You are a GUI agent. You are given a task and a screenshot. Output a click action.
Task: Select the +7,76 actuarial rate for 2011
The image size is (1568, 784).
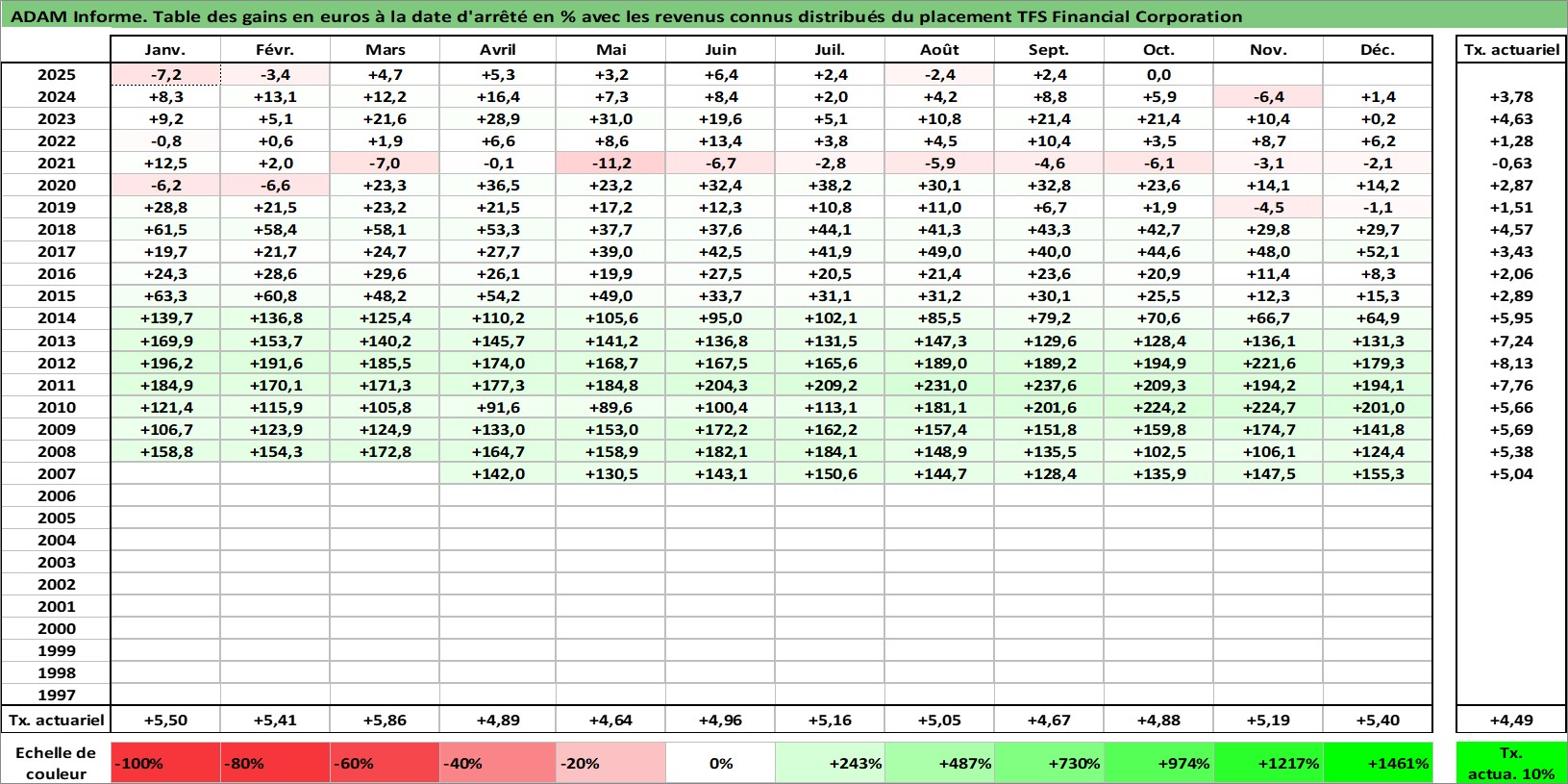1511,385
